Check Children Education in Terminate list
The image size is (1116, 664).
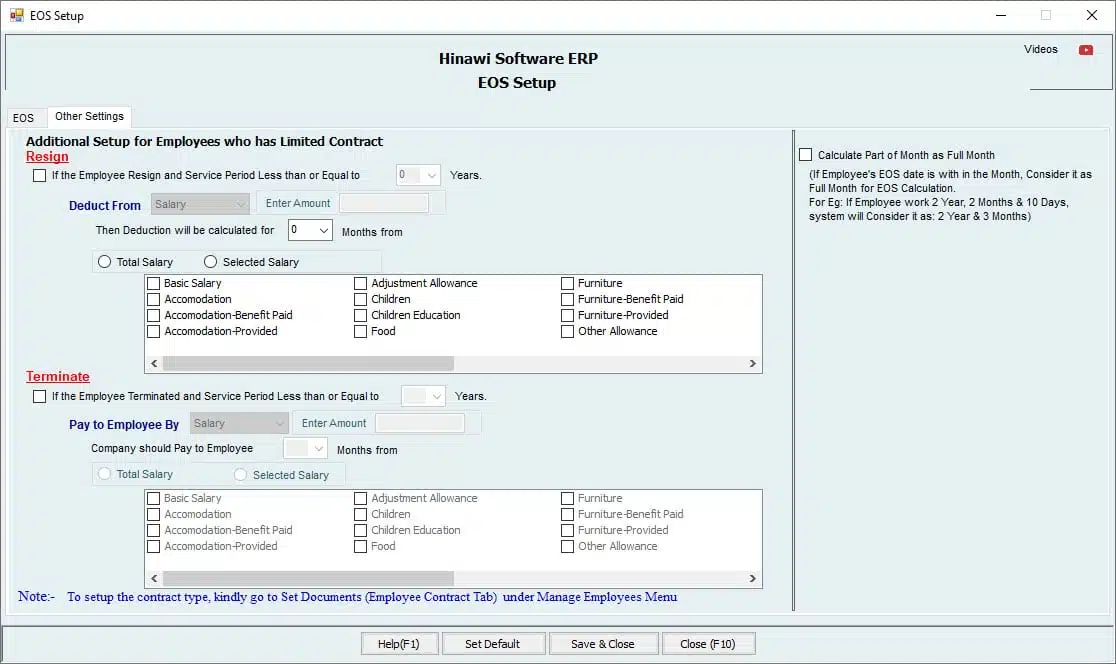tap(361, 531)
